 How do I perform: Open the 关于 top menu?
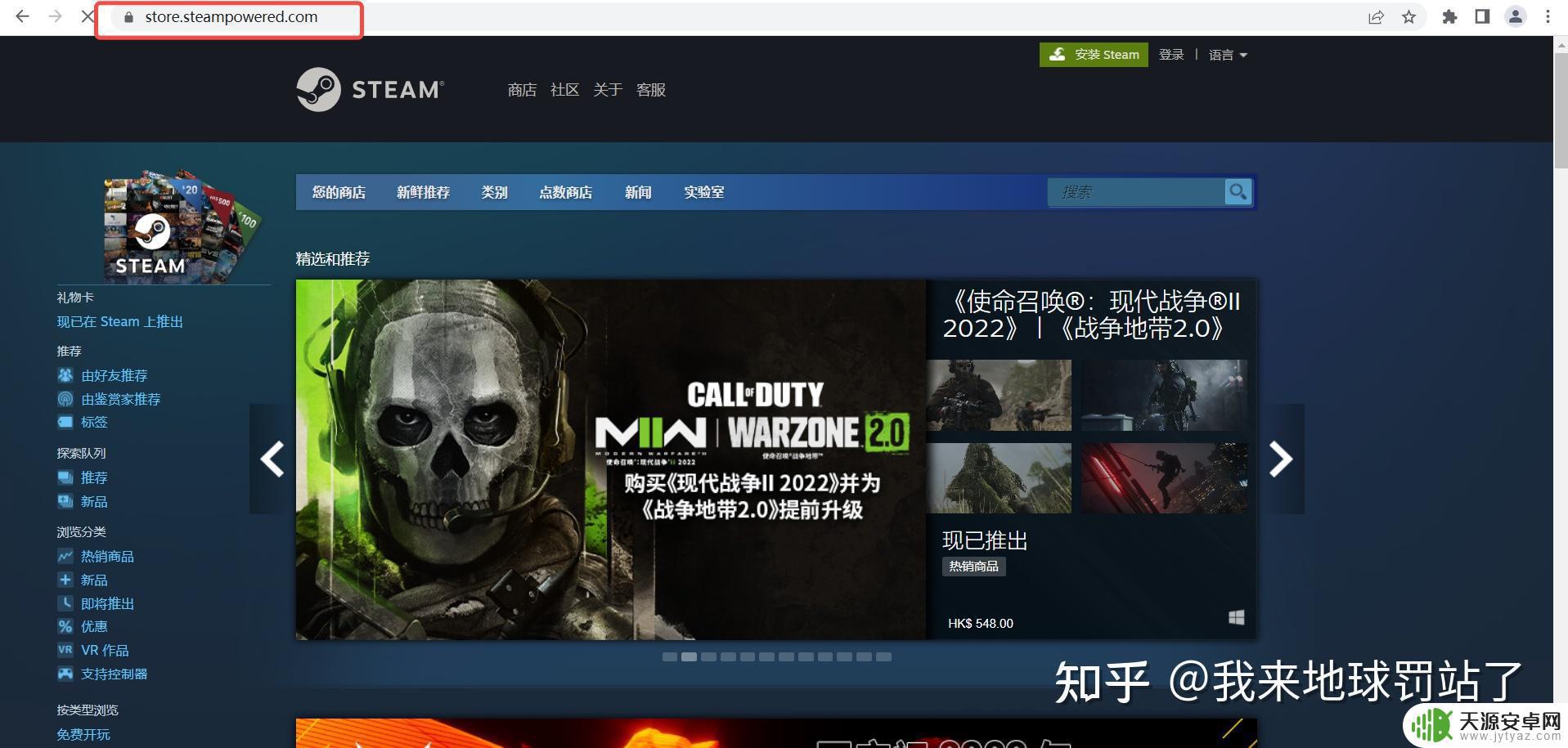pyautogui.click(x=608, y=90)
